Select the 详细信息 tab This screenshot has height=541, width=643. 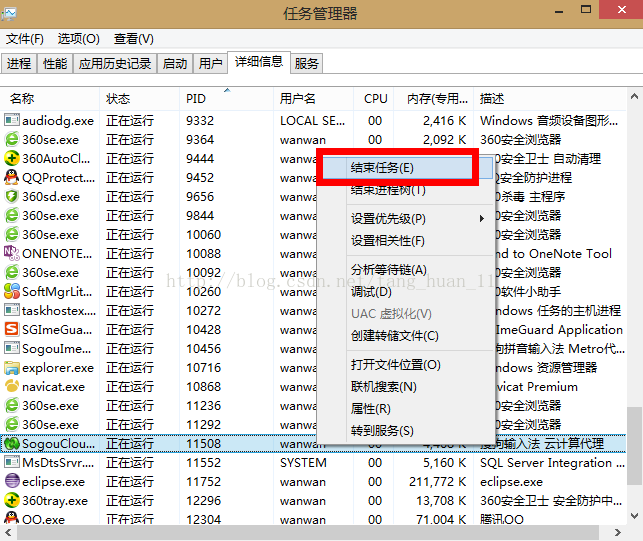coord(259,62)
